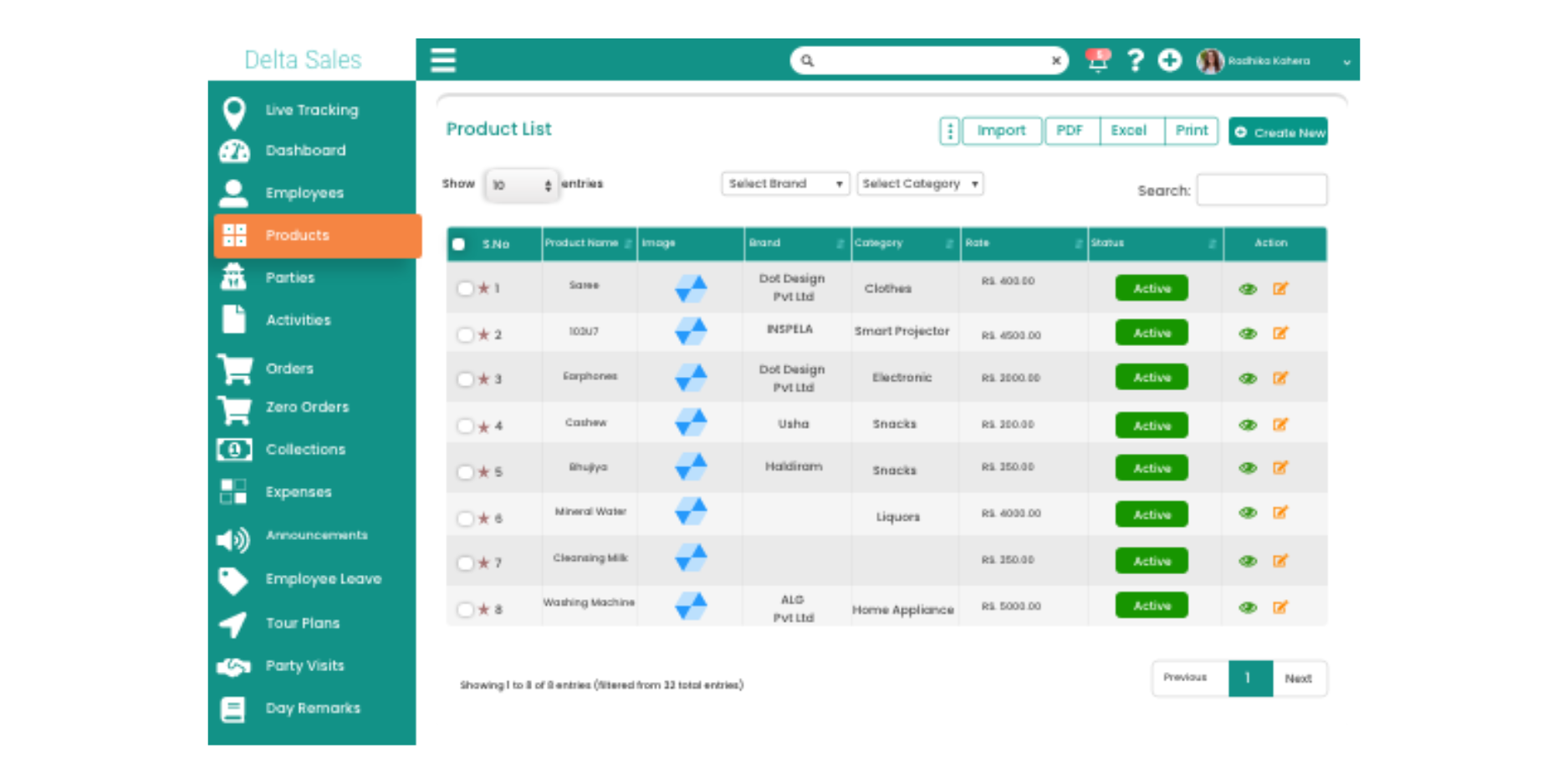Open the three-dot column options button
The image size is (1568, 784).
tap(949, 131)
